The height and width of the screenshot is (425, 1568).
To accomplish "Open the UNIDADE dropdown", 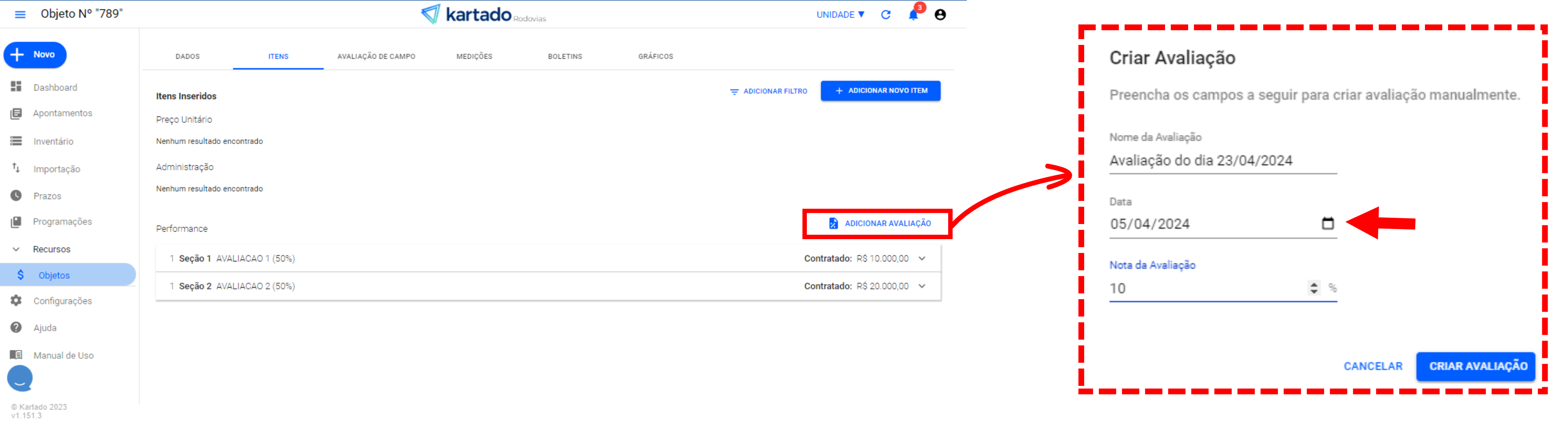I will point(840,15).
